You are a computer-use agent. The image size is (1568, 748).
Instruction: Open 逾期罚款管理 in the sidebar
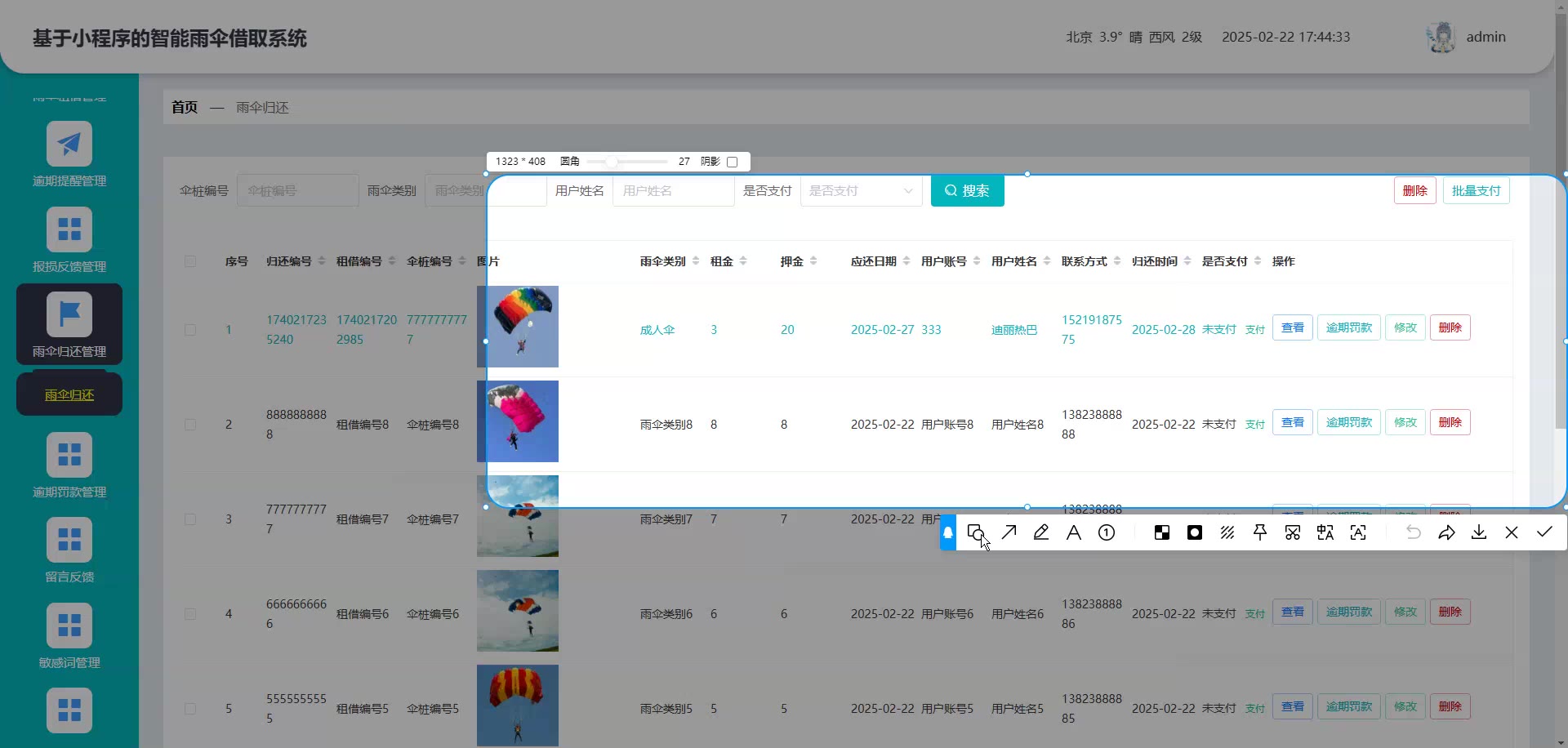coord(69,465)
